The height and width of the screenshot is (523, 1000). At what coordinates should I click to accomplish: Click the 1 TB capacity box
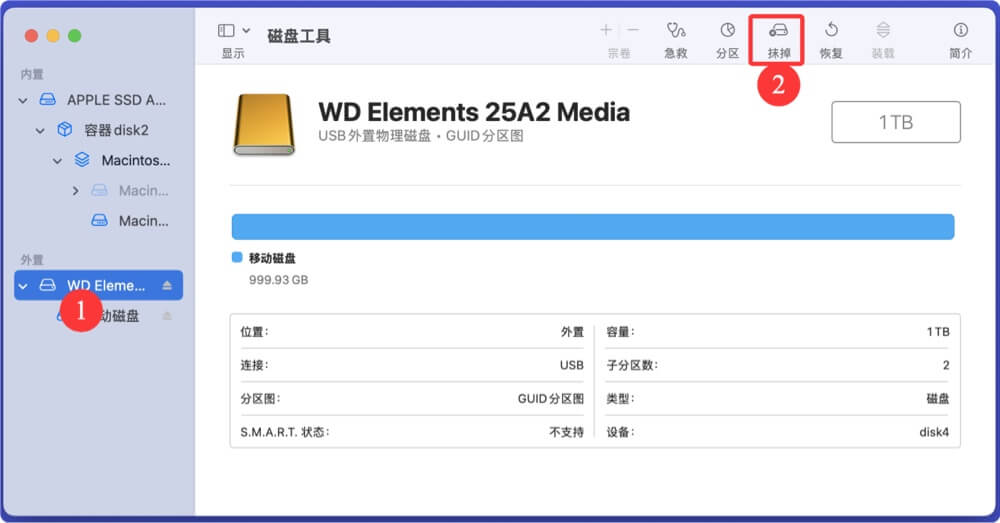coord(896,122)
